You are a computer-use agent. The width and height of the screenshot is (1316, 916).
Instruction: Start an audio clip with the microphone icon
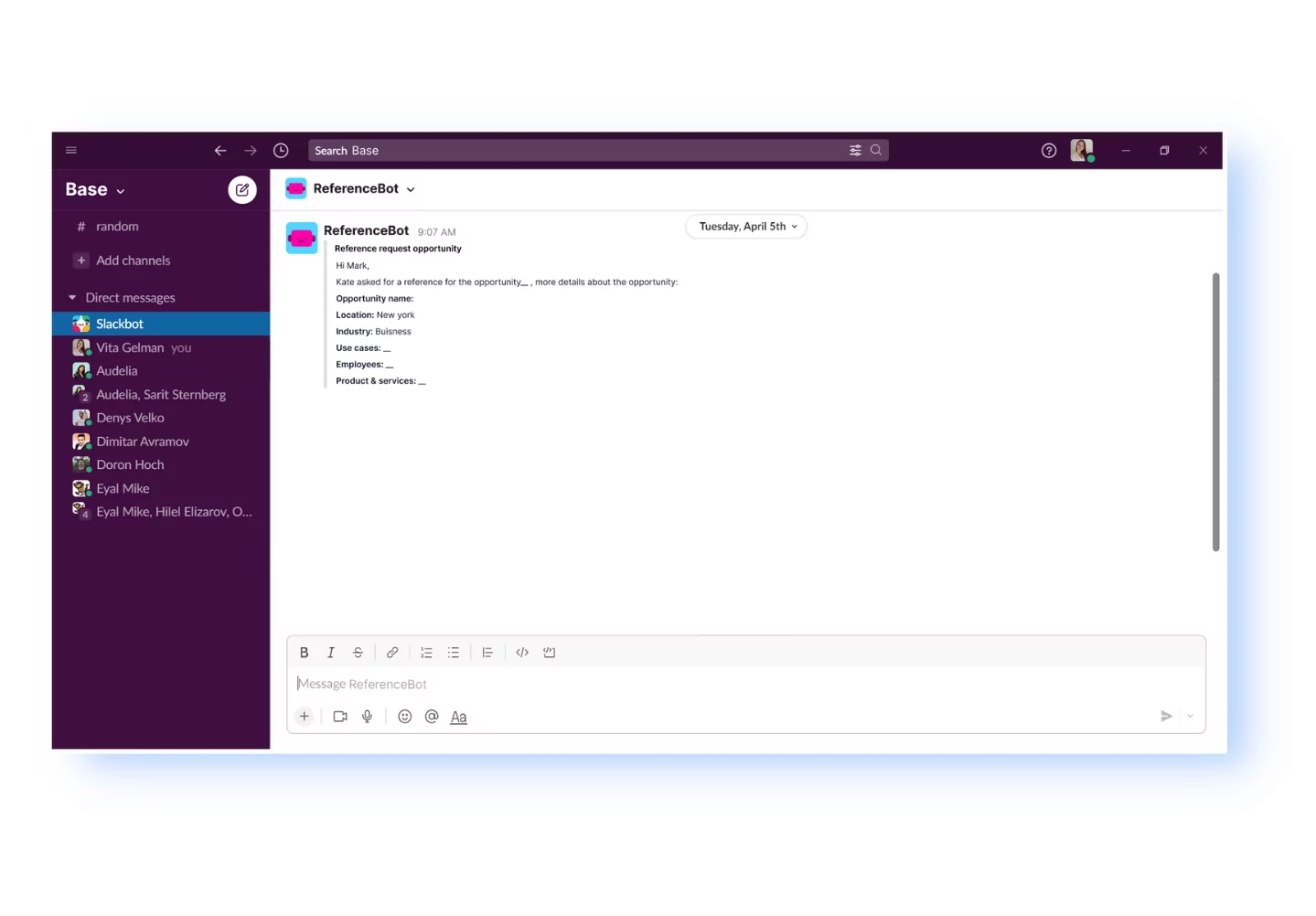[x=366, y=716]
